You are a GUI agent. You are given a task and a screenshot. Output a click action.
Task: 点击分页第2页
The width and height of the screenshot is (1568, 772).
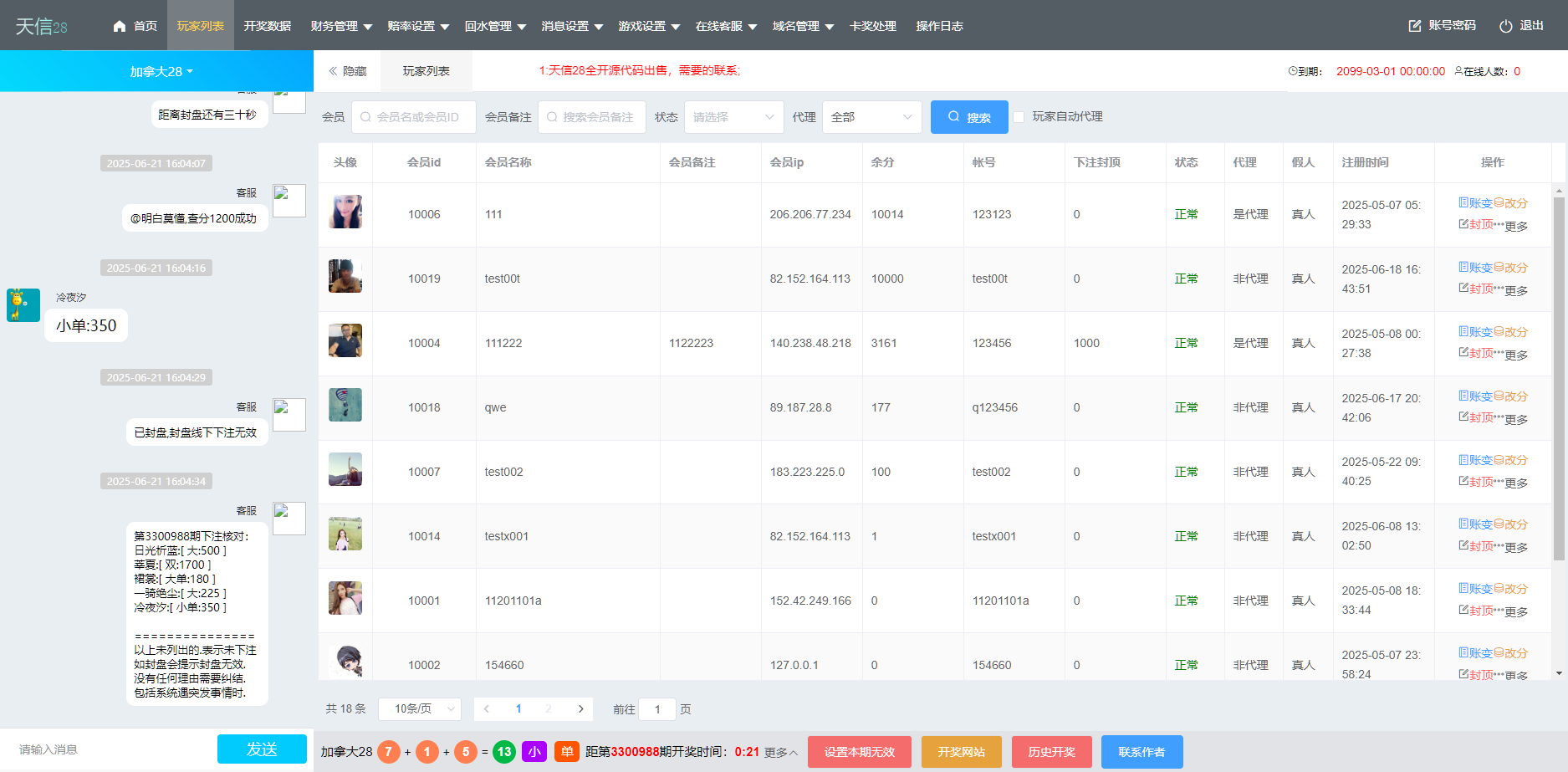coord(548,708)
